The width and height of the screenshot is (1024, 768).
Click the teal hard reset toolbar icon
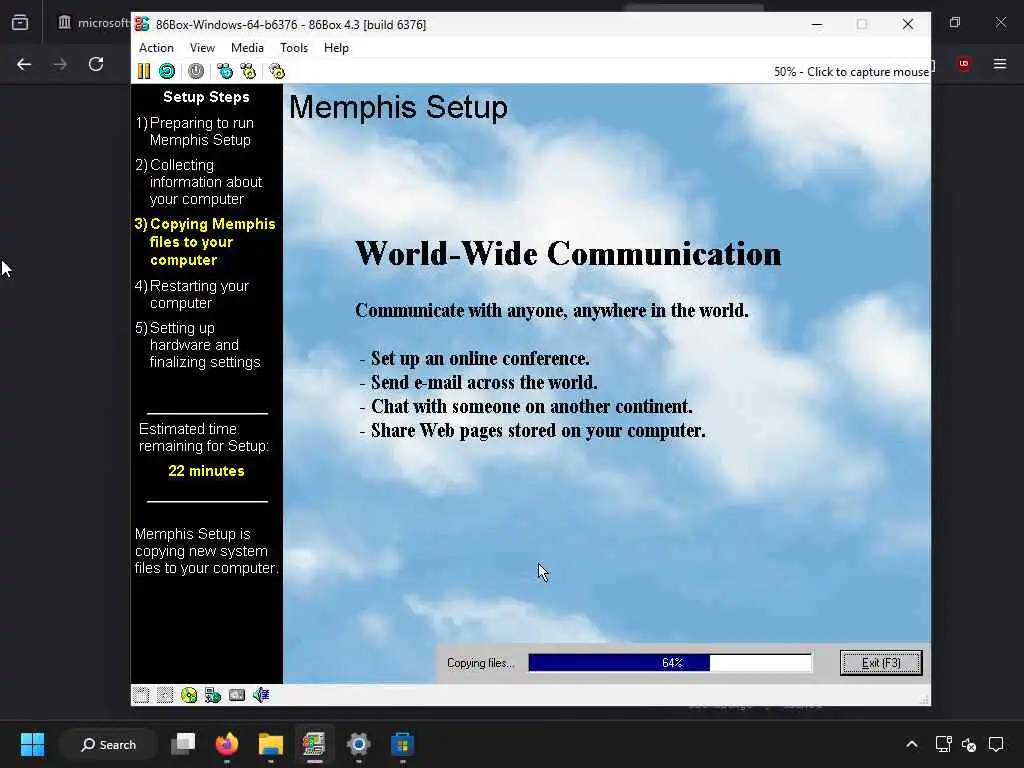(x=167, y=71)
